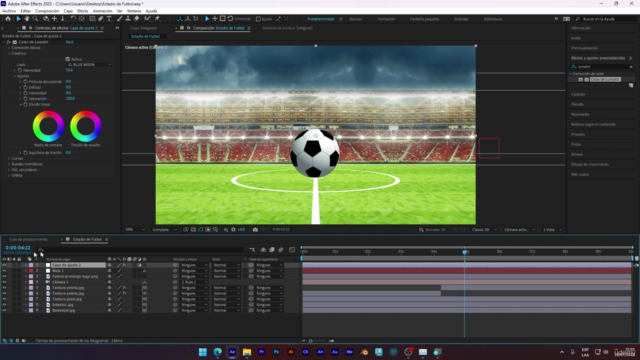Select the Zoom magnifier tool
This screenshot has height=360, width=640.
click(36, 19)
